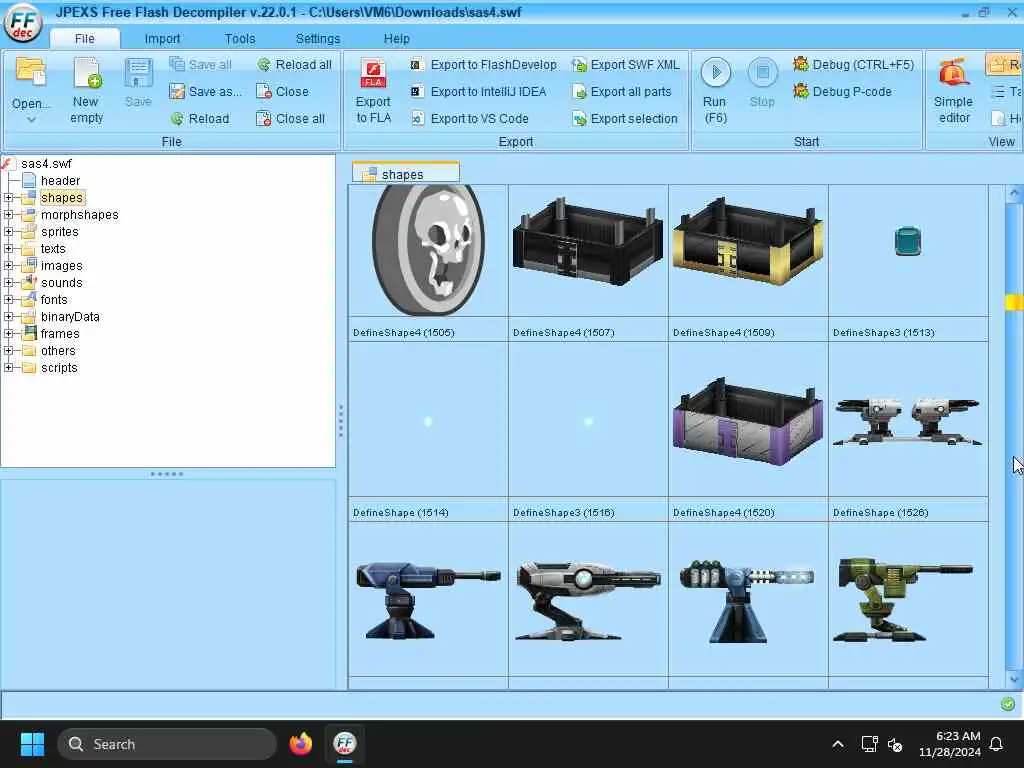Click Export selection

click(x=625, y=119)
